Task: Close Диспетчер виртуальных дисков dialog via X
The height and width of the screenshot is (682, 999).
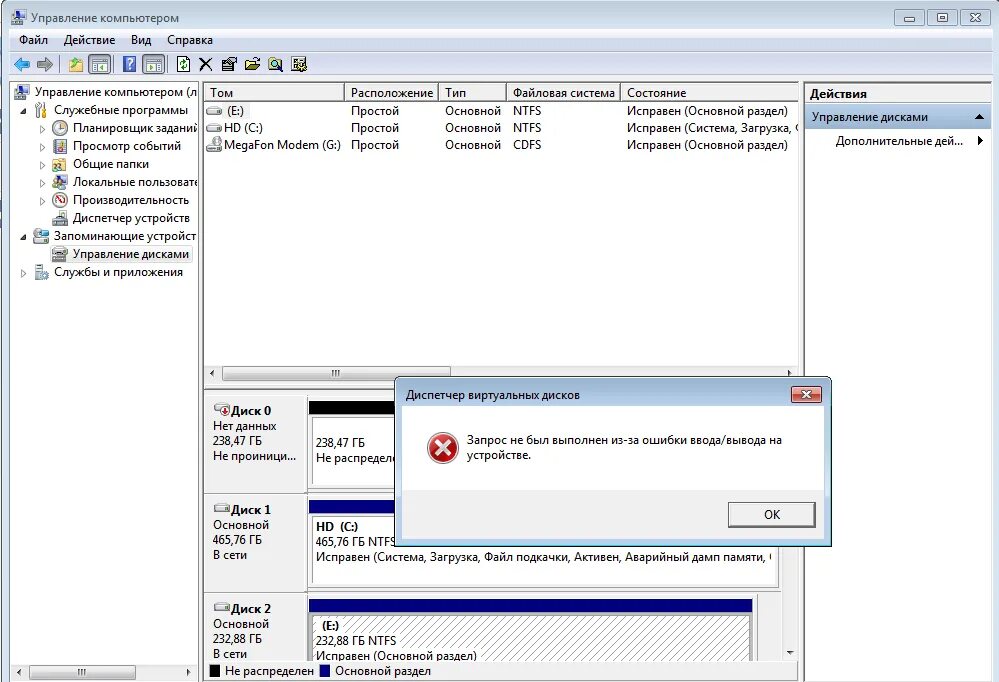Action: tap(806, 395)
